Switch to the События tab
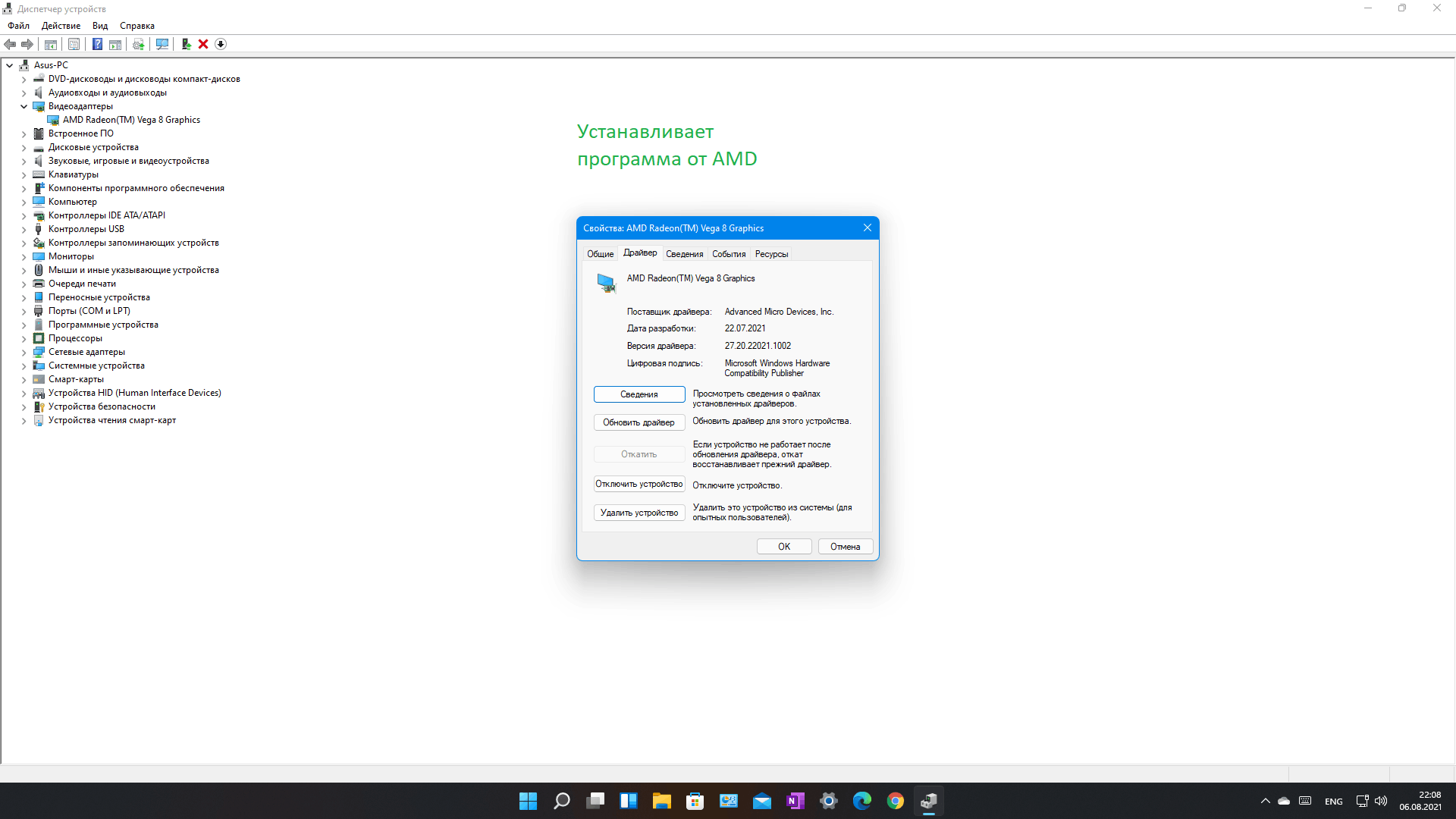The height and width of the screenshot is (819, 1456). pyautogui.click(x=729, y=254)
